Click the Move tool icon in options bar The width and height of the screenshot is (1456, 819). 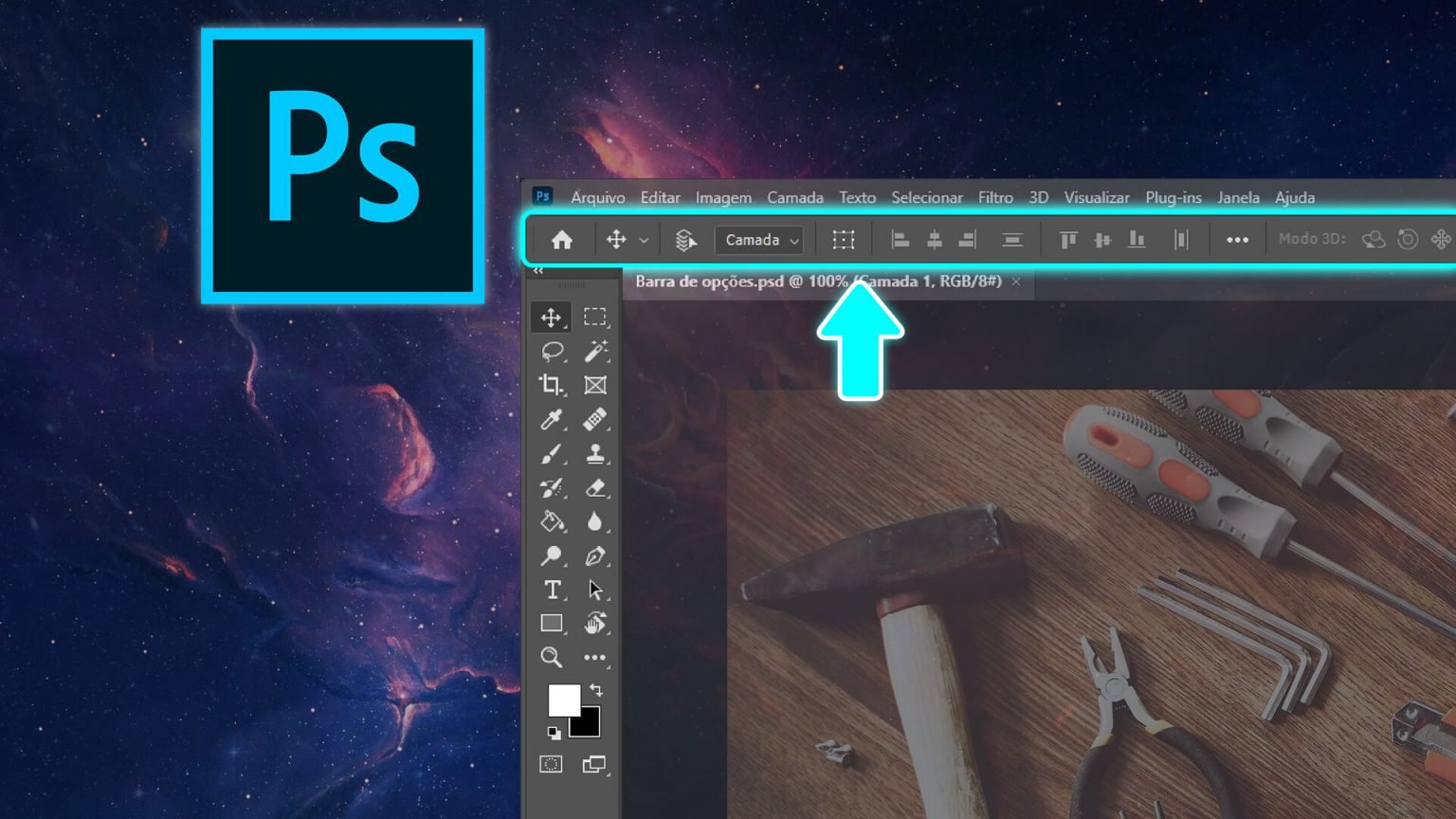tap(616, 240)
